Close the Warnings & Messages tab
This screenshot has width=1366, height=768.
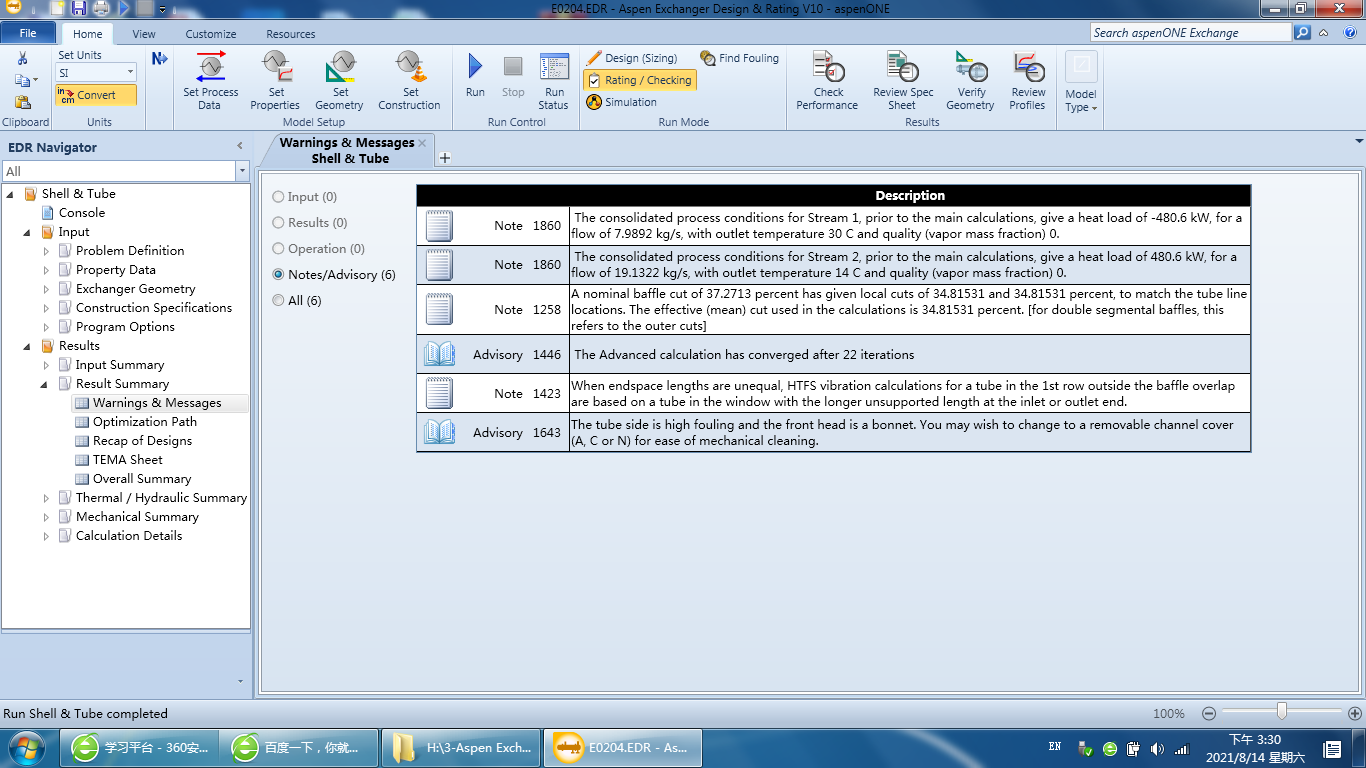pyautogui.click(x=422, y=143)
